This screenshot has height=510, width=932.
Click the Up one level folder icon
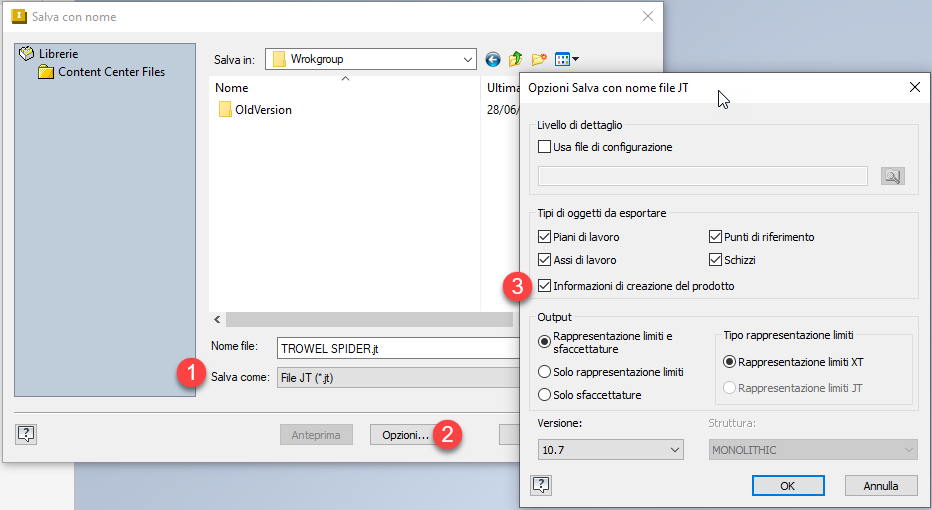click(515, 59)
